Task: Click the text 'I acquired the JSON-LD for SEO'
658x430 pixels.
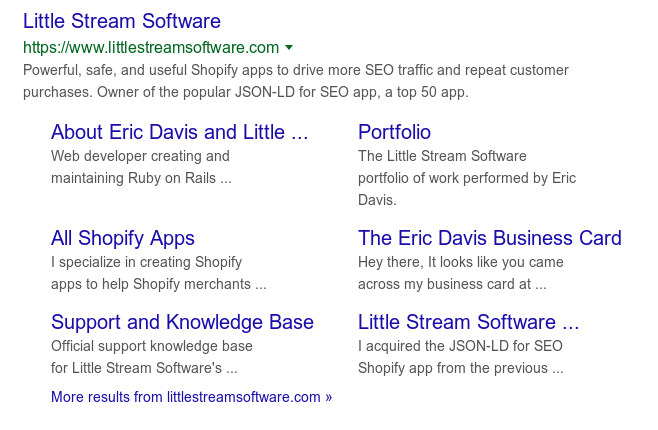Action: click(460, 346)
